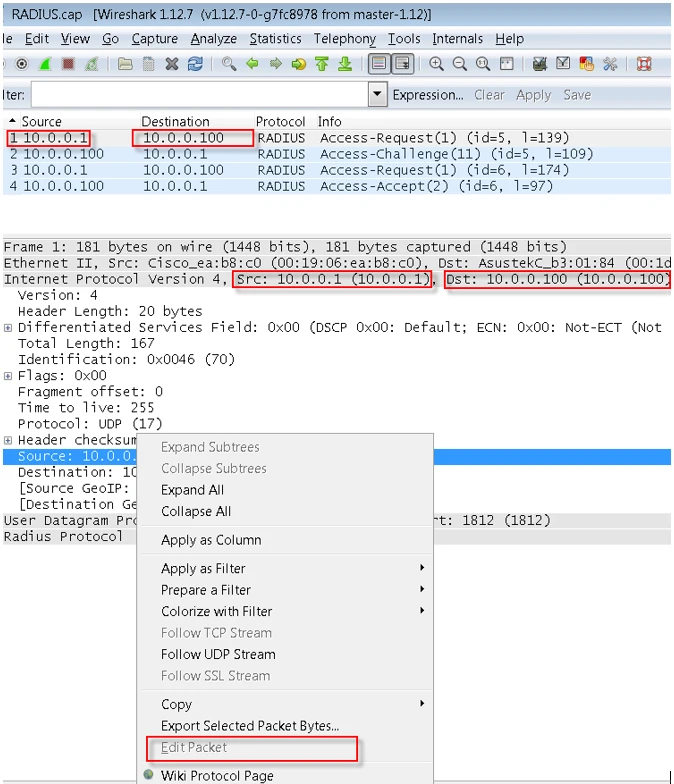Select Wiki Protocol Page entry
Viewport: 674px width, 784px height.
click(217, 775)
